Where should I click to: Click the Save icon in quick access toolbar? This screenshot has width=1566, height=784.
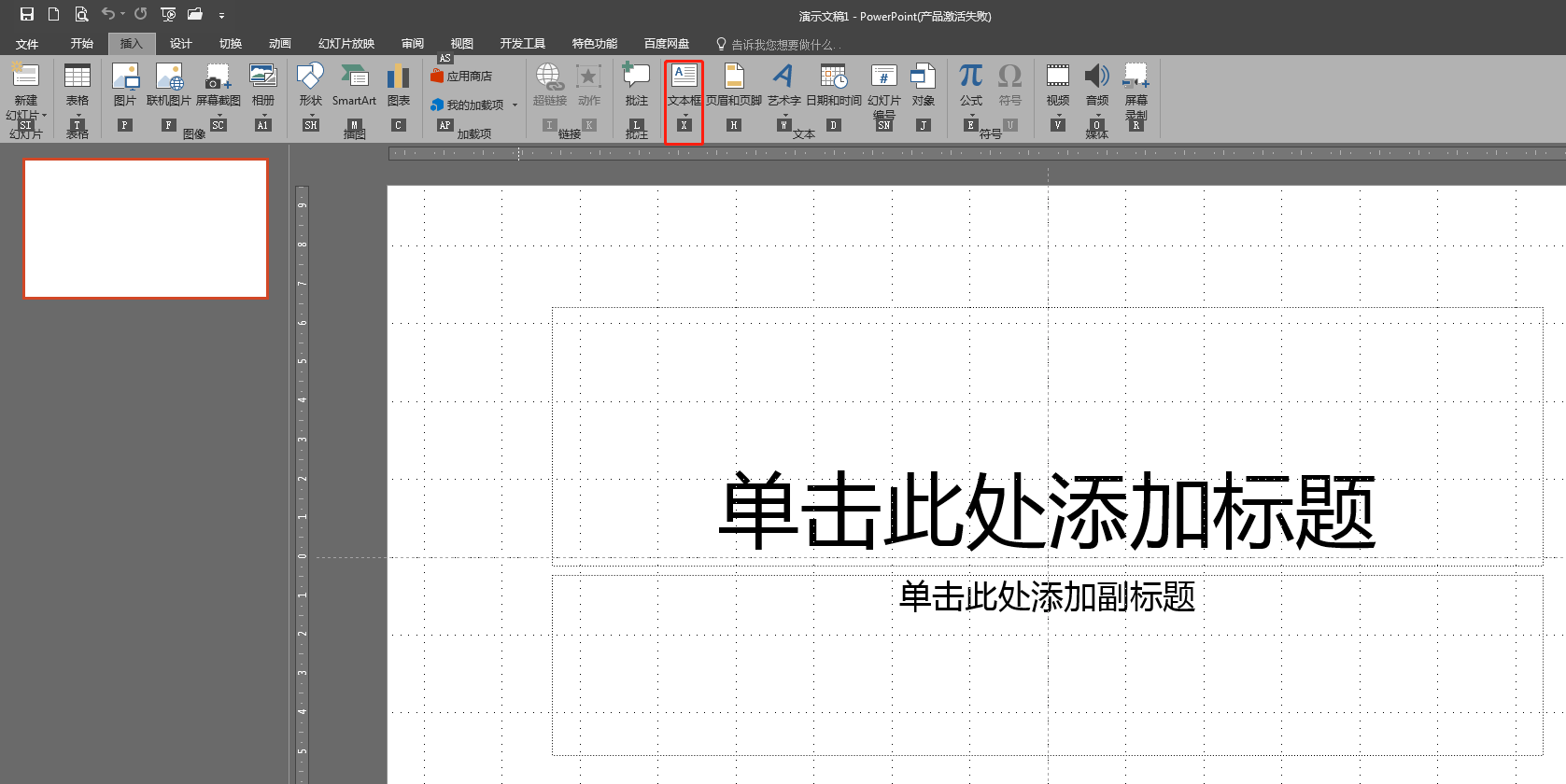tap(27, 14)
